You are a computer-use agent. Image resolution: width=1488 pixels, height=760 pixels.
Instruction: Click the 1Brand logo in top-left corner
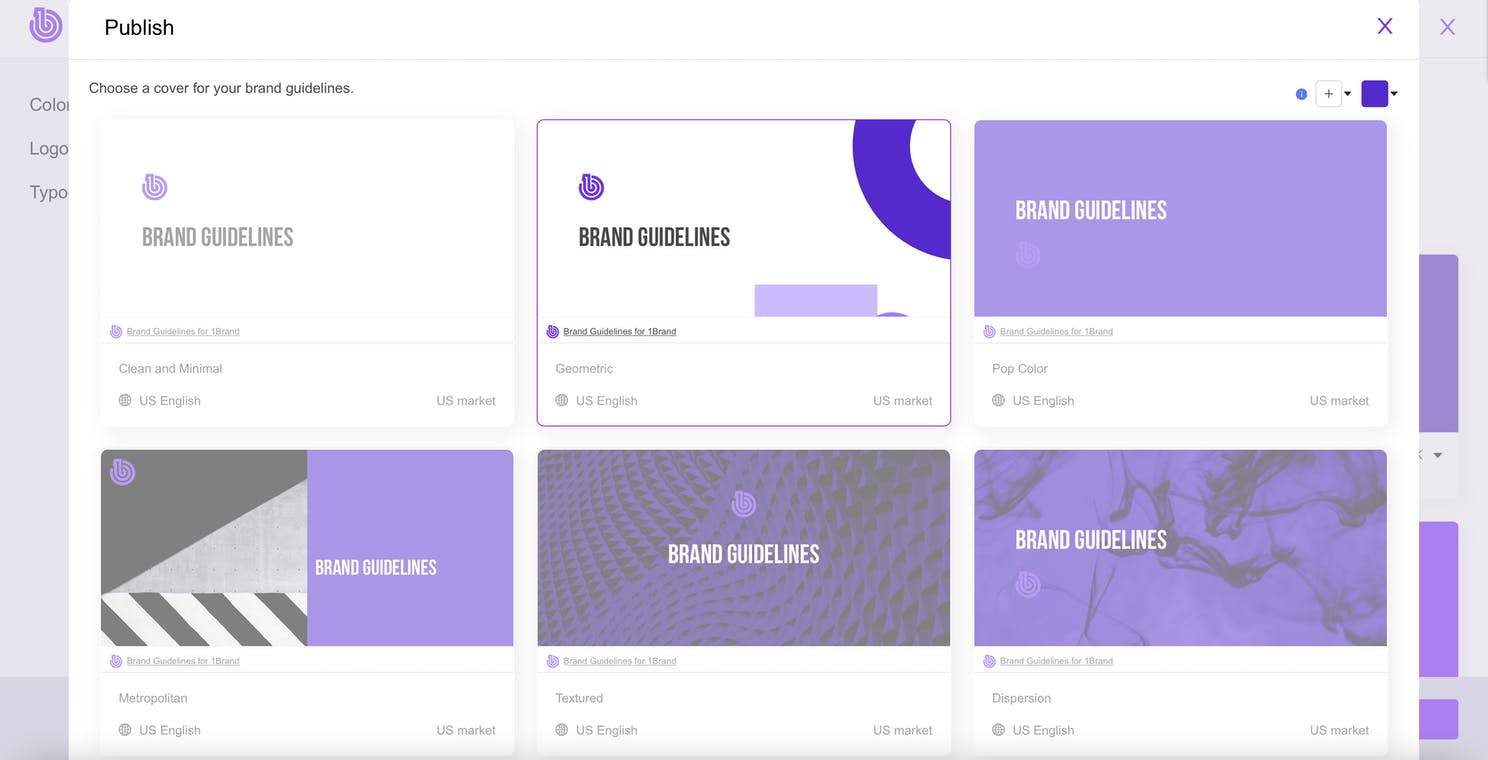click(46, 25)
